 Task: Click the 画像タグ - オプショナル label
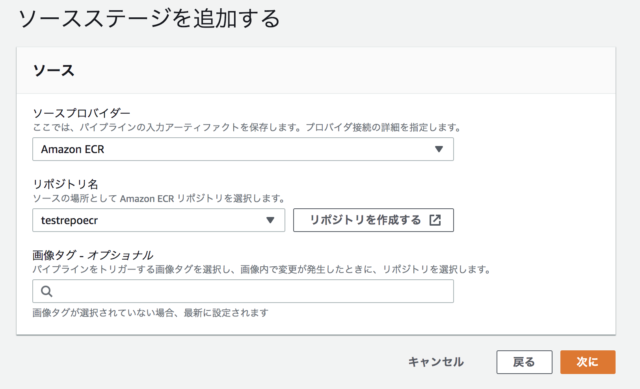point(93,255)
